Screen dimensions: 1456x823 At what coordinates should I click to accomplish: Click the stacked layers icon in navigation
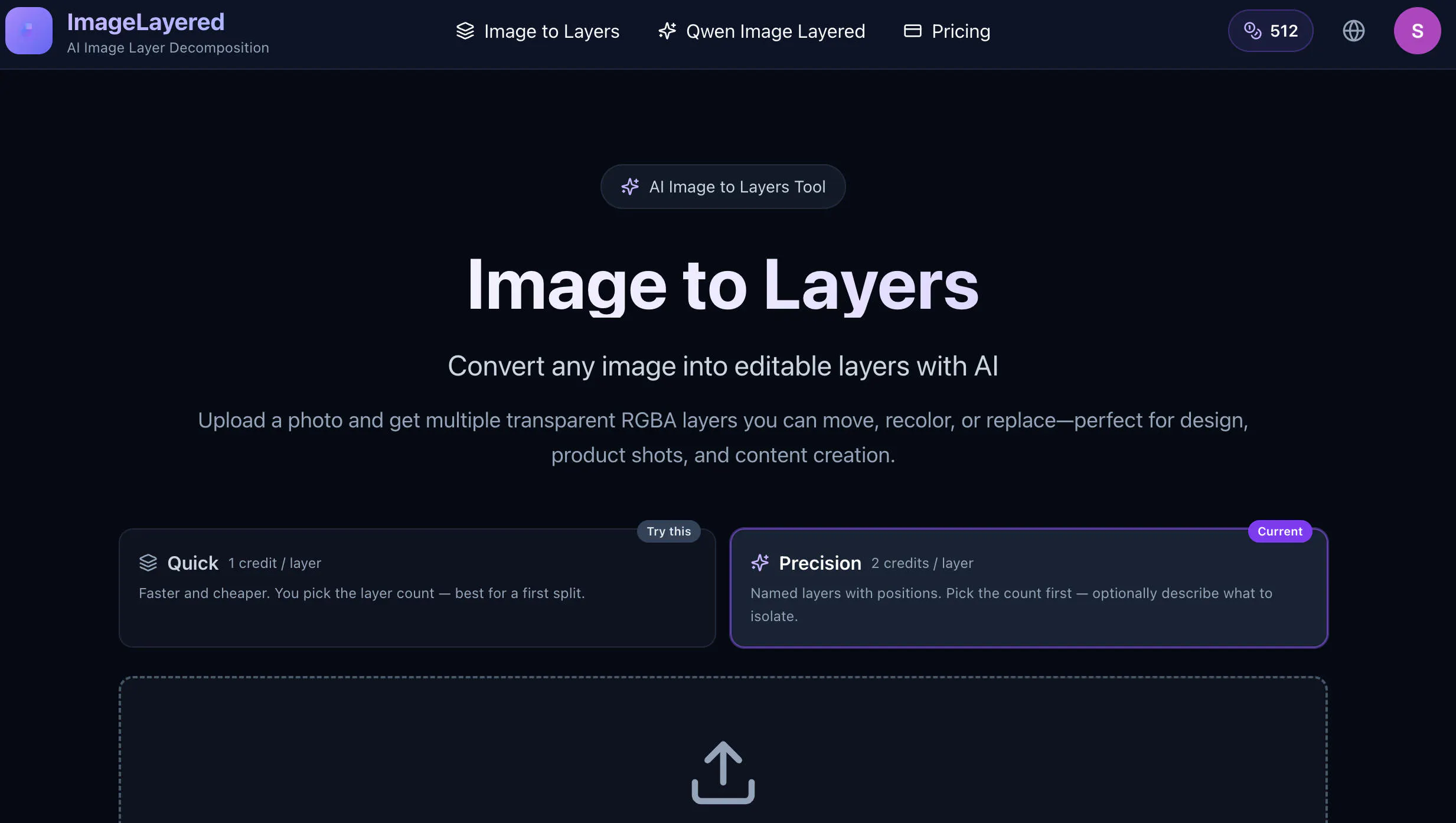[x=465, y=31]
